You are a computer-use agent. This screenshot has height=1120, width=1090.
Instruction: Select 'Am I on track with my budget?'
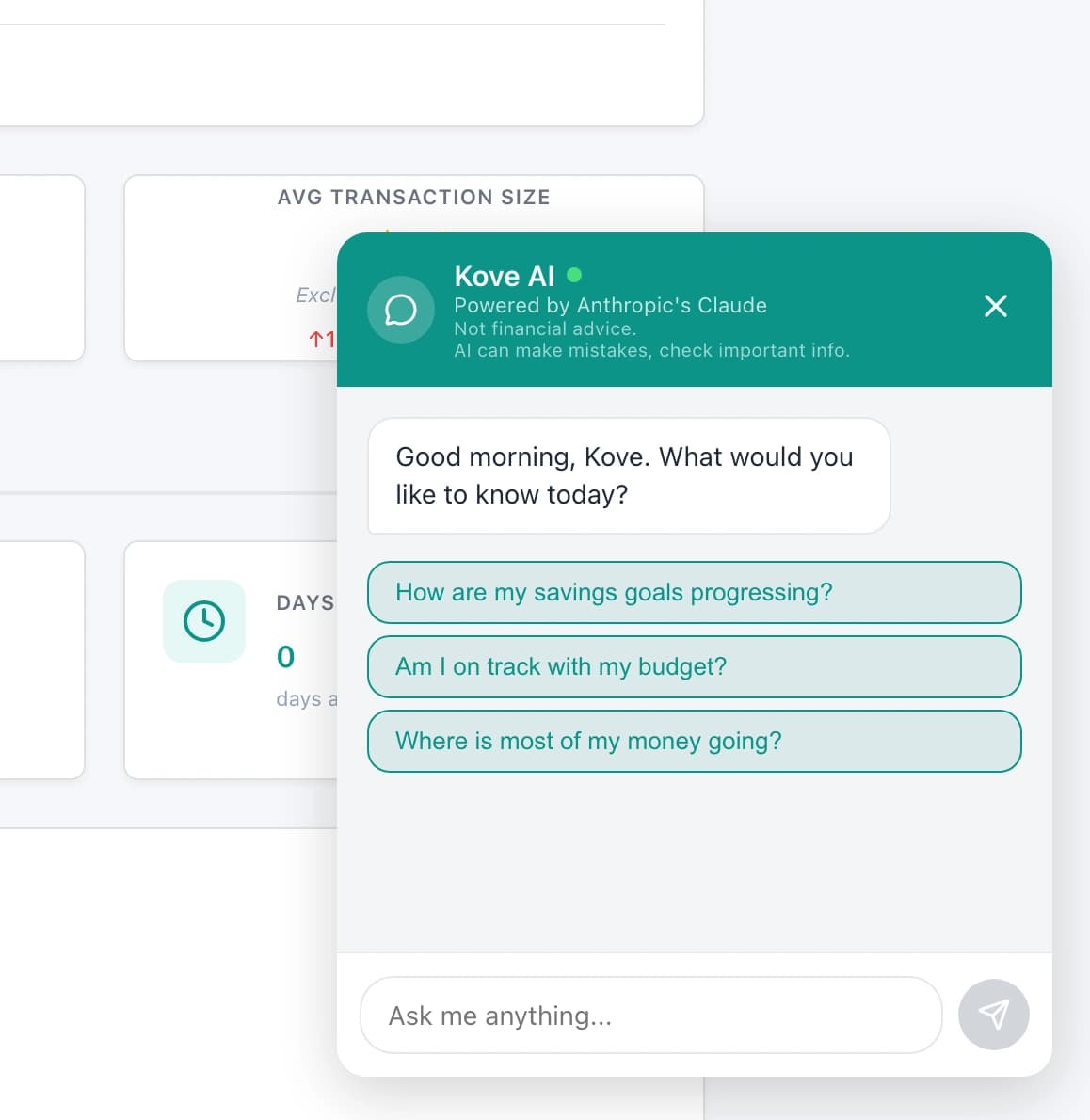695,666
